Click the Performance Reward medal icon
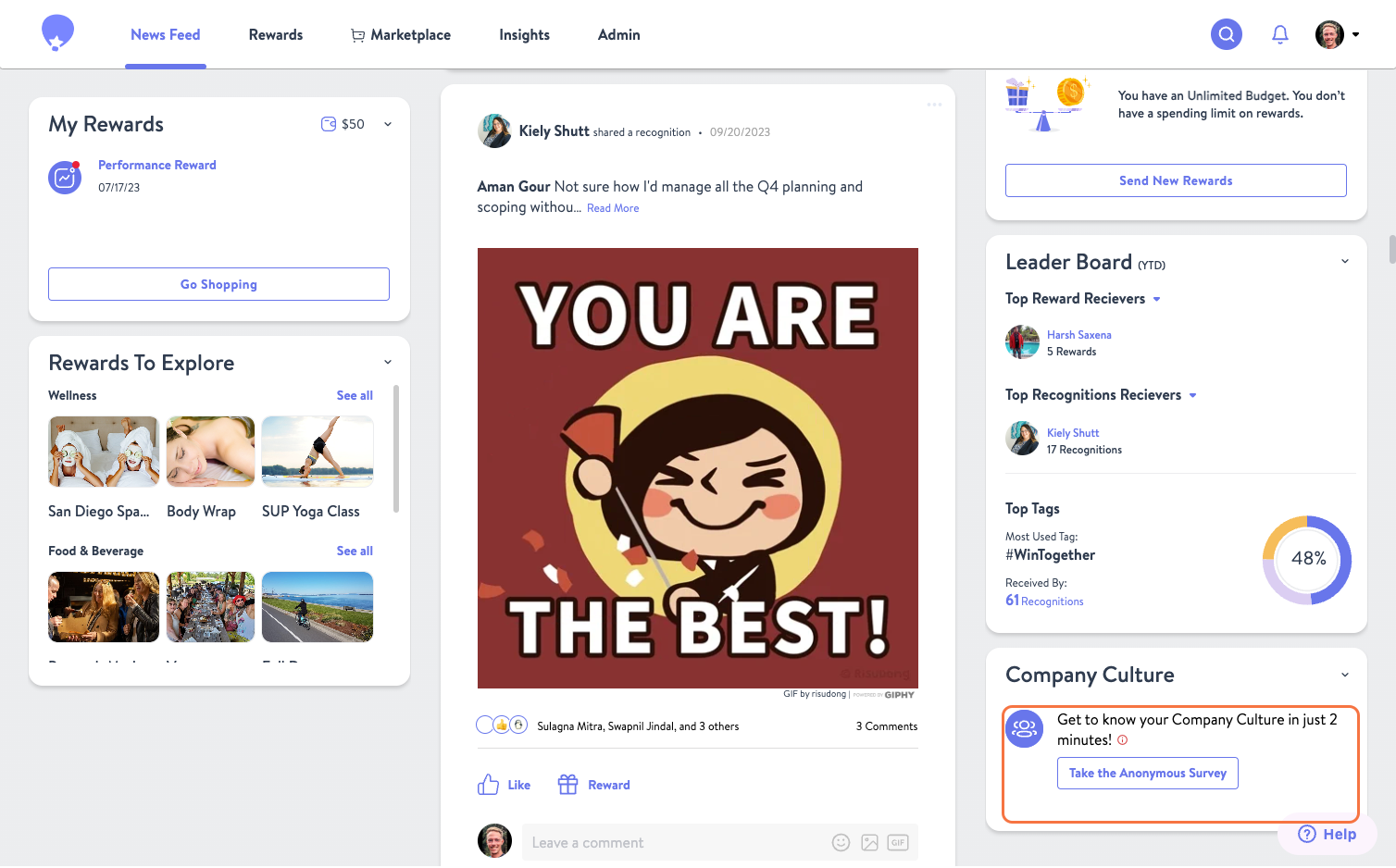1396x868 pixels. pos(65,177)
